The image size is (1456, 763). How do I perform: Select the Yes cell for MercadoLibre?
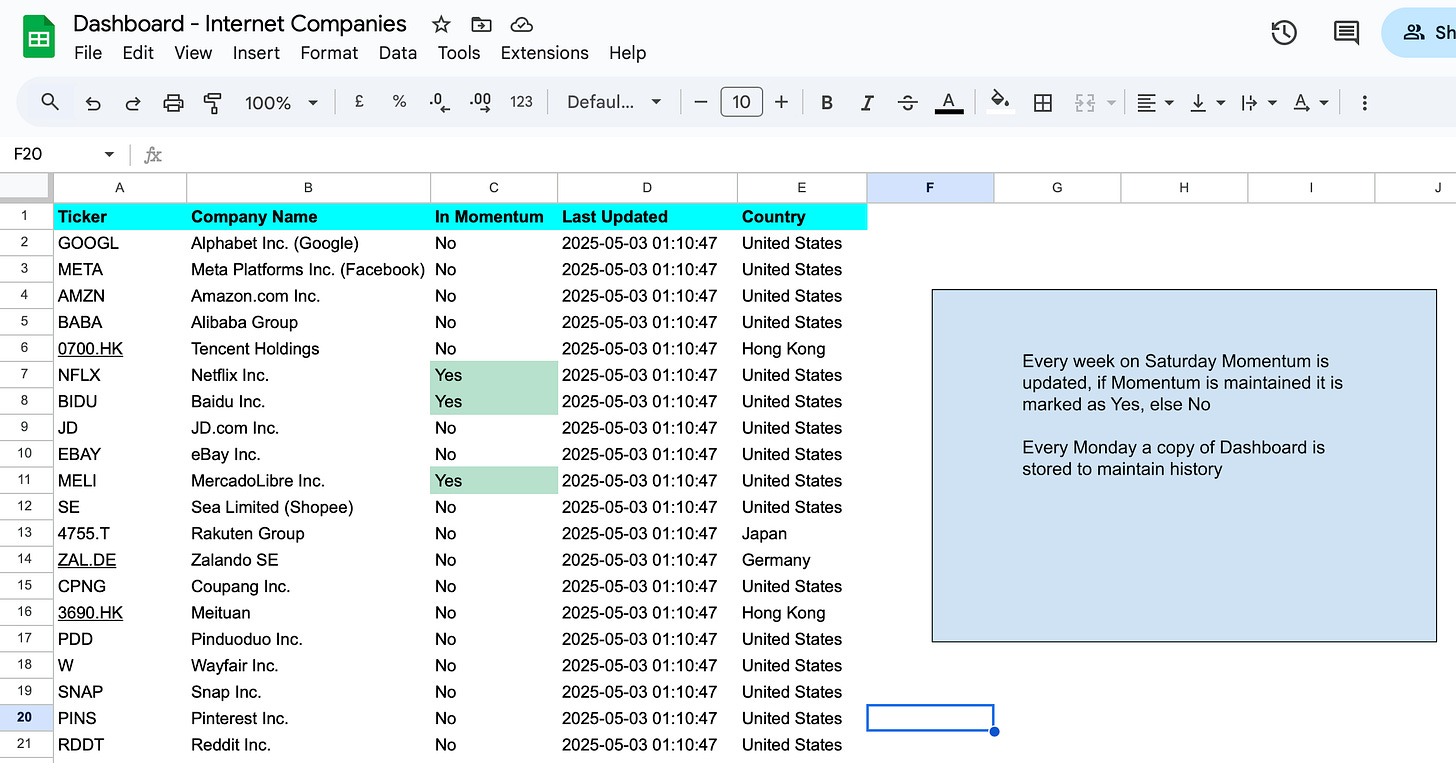pyautogui.click(x=494, y=481)
